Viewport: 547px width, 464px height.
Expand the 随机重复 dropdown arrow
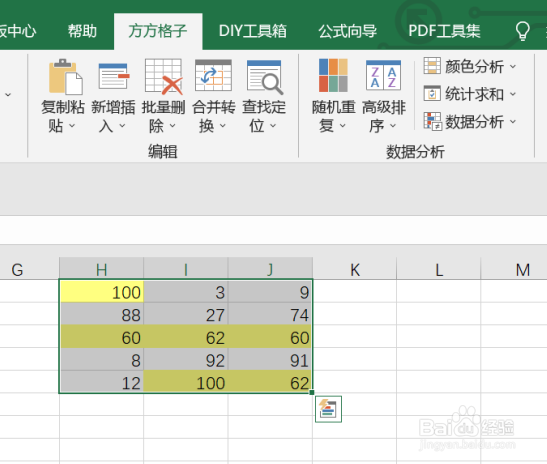343,126
